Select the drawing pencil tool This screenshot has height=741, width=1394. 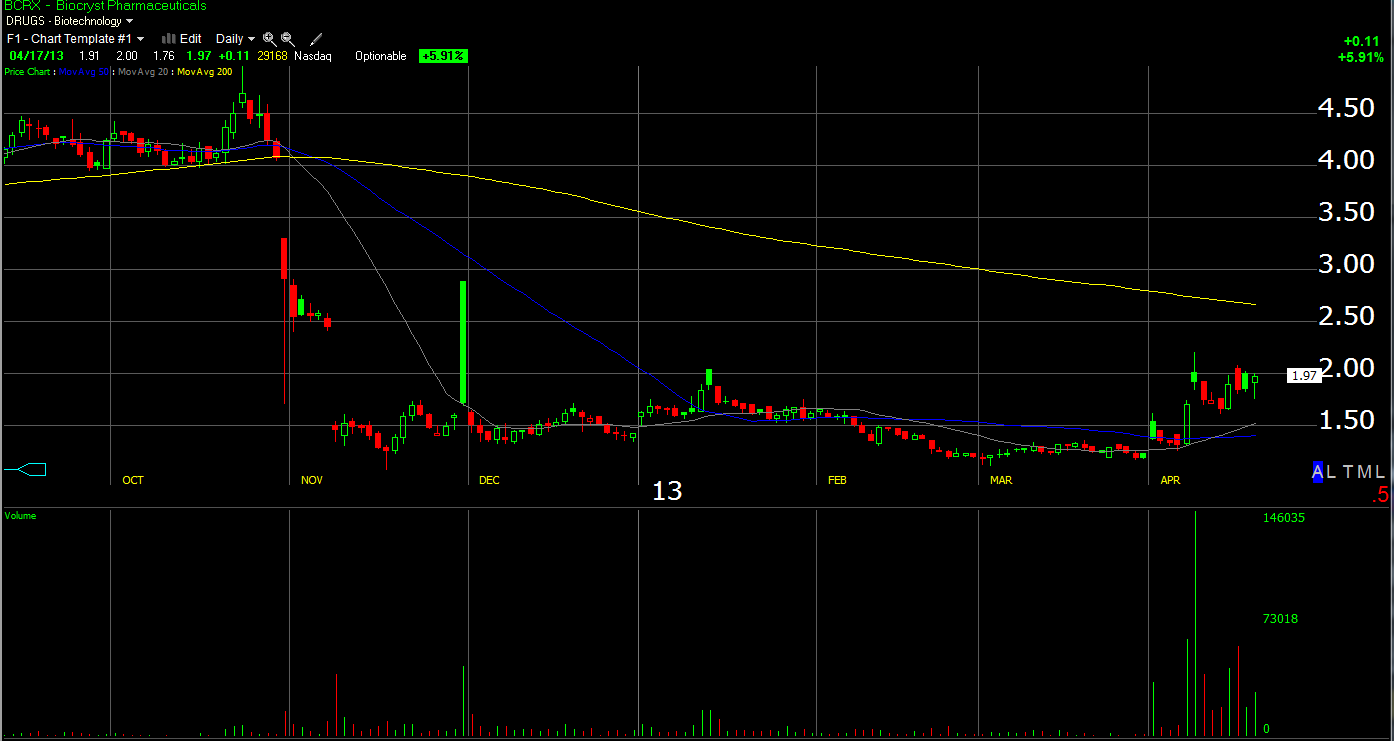pos(316,39)
